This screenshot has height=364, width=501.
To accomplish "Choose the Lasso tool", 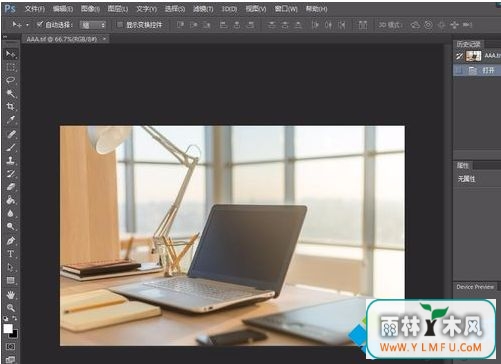I will [10, 80].
